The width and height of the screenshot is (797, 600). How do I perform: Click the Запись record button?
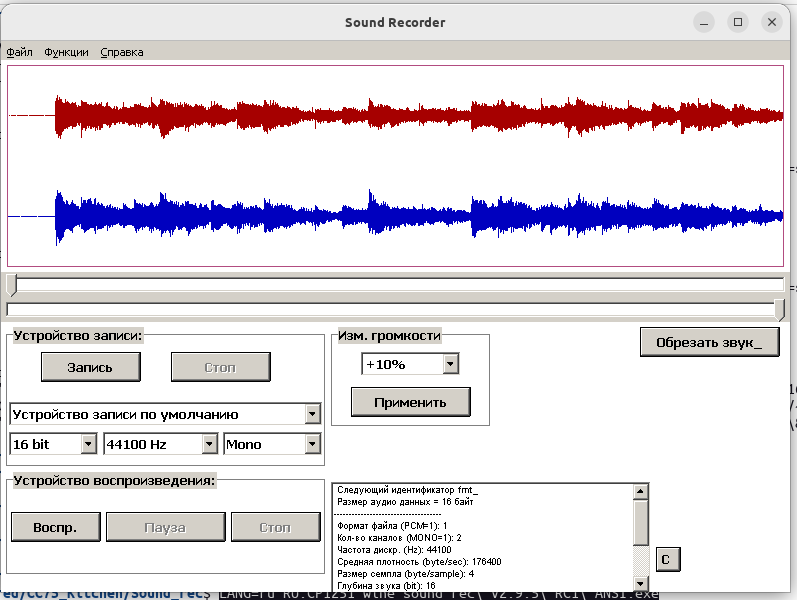tap(90, 367)
